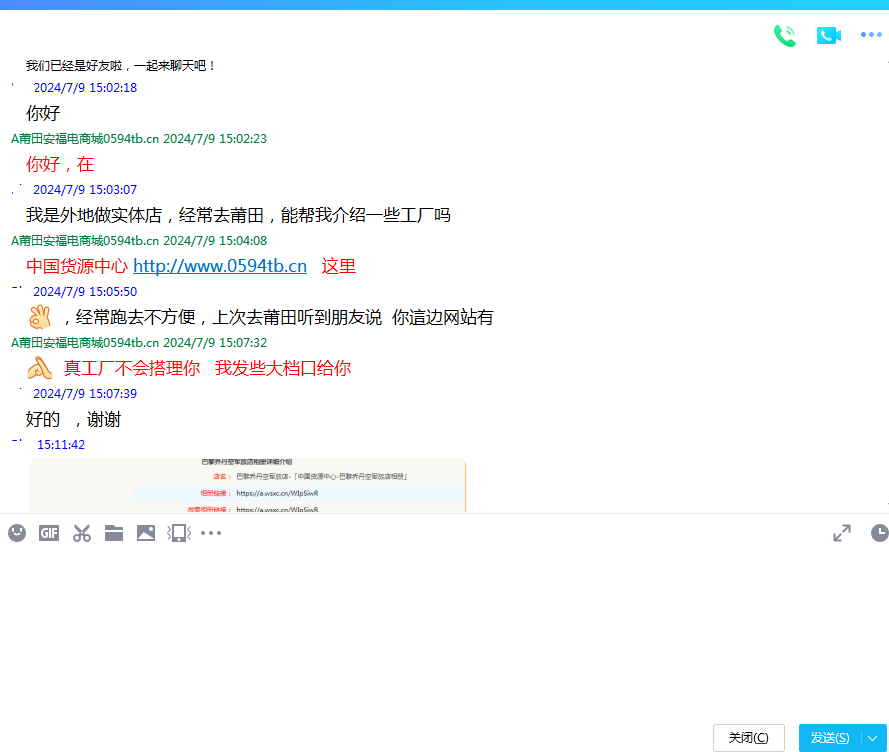Click the timestamp 15:11:42
The image size is (889, 752).
tap(61, 445)
